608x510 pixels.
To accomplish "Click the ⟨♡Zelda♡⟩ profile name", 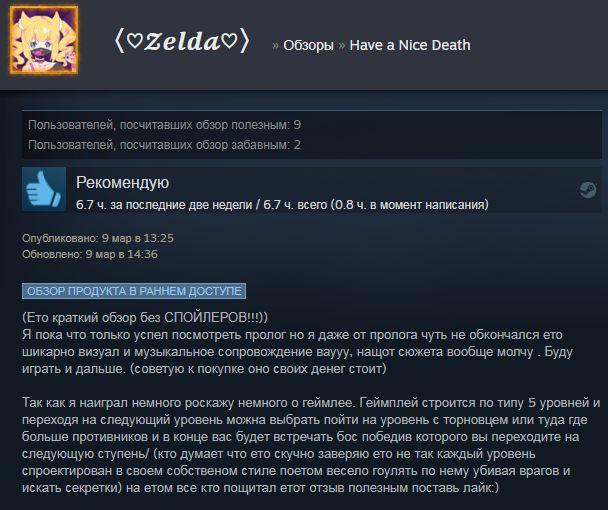I will 182,41.
